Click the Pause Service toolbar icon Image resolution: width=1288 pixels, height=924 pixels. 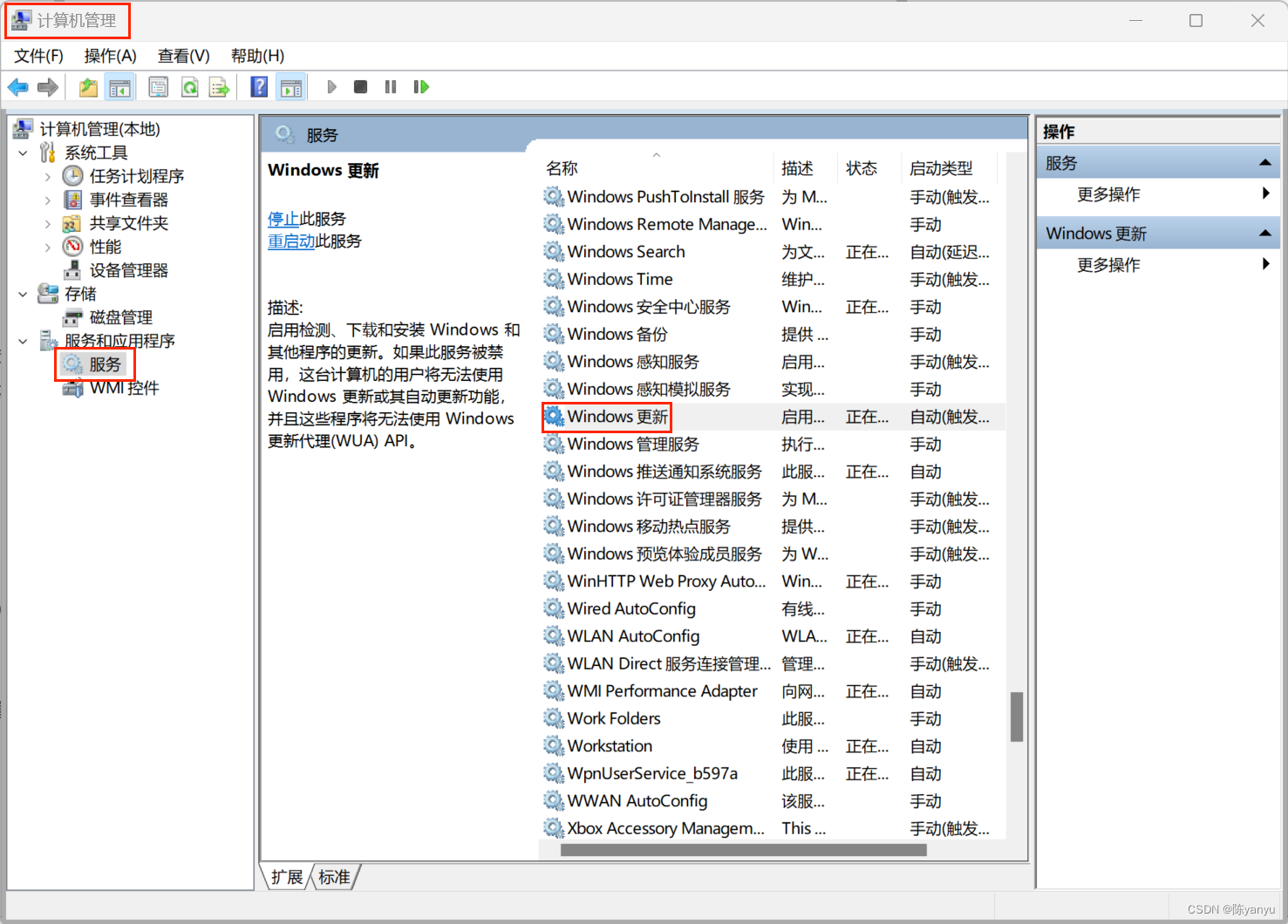391,87
